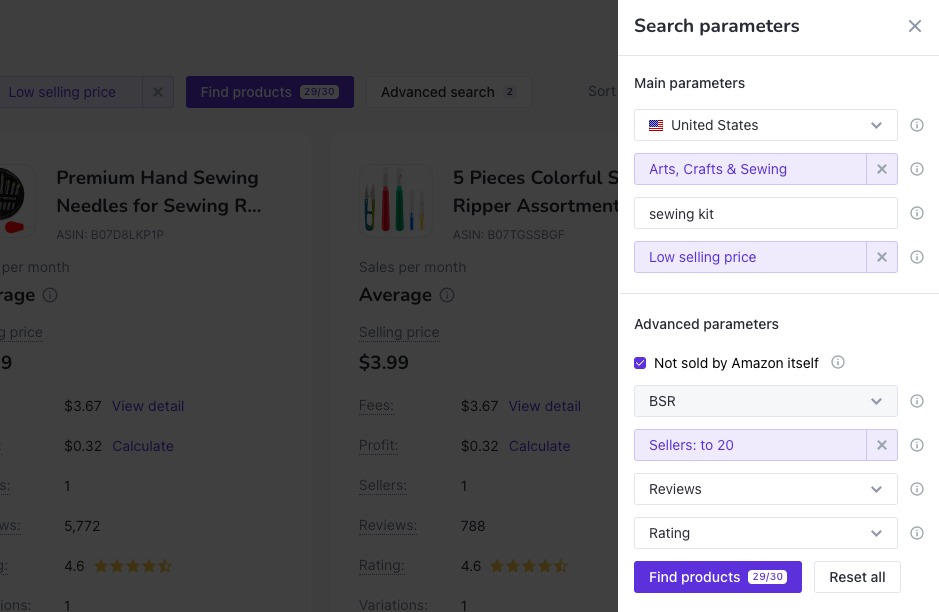Click the Sellers label in seam ripper card

coord(383,486)
